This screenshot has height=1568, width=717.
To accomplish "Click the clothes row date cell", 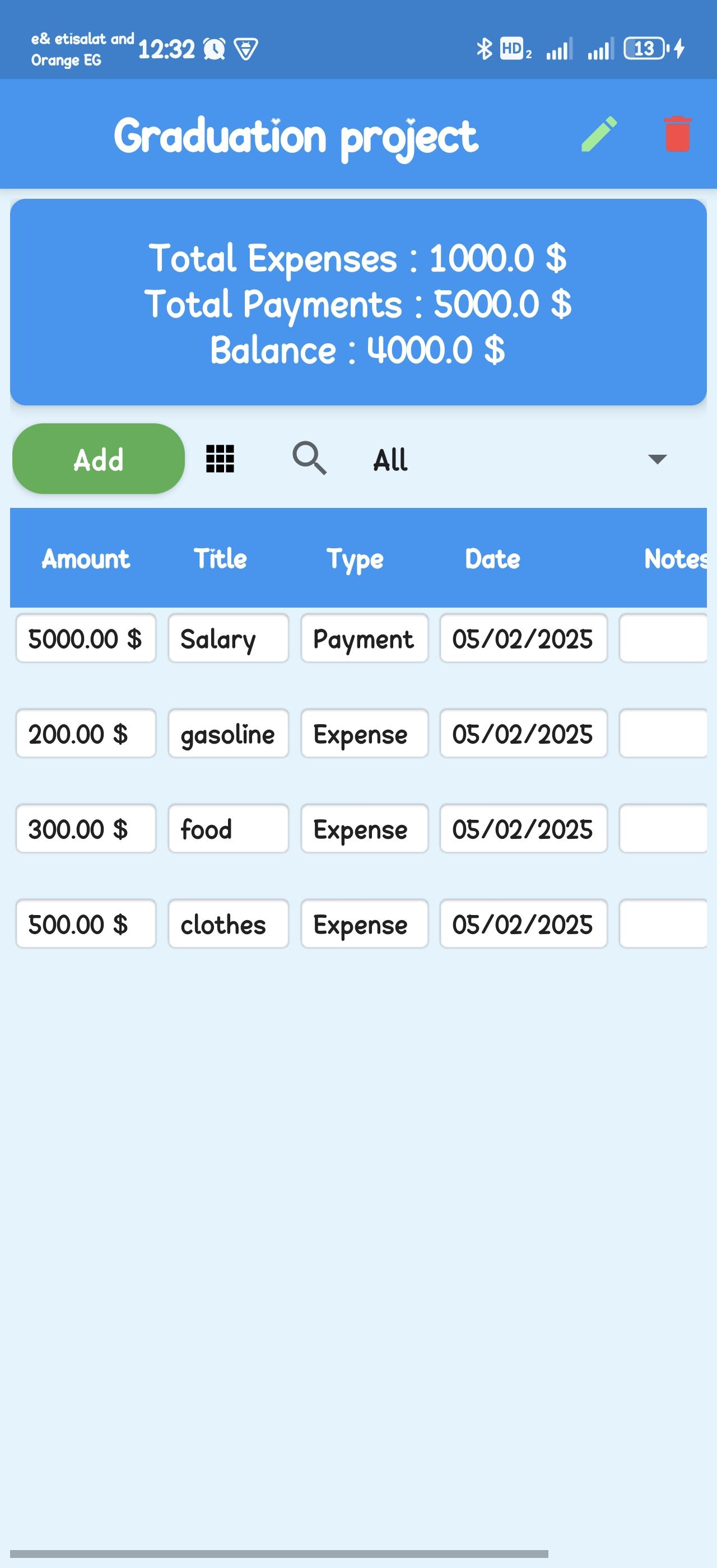I will [523, 924].
